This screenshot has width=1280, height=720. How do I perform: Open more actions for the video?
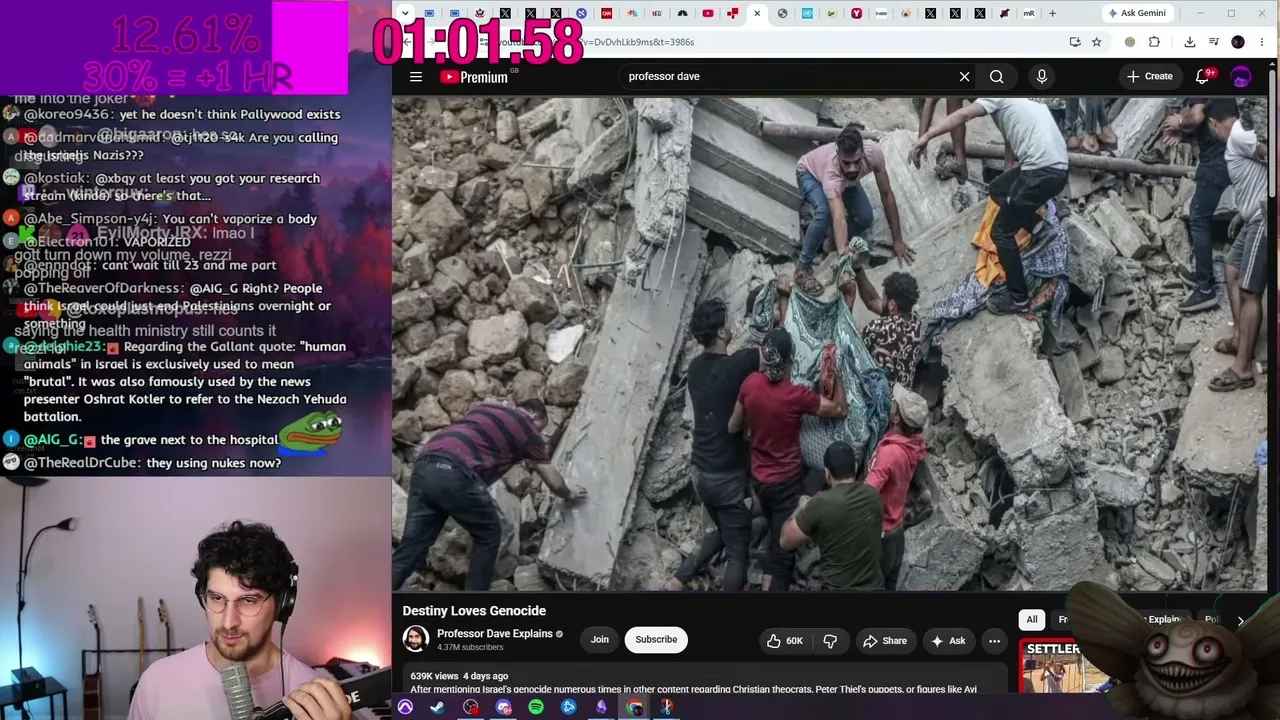tap(994, 641)
